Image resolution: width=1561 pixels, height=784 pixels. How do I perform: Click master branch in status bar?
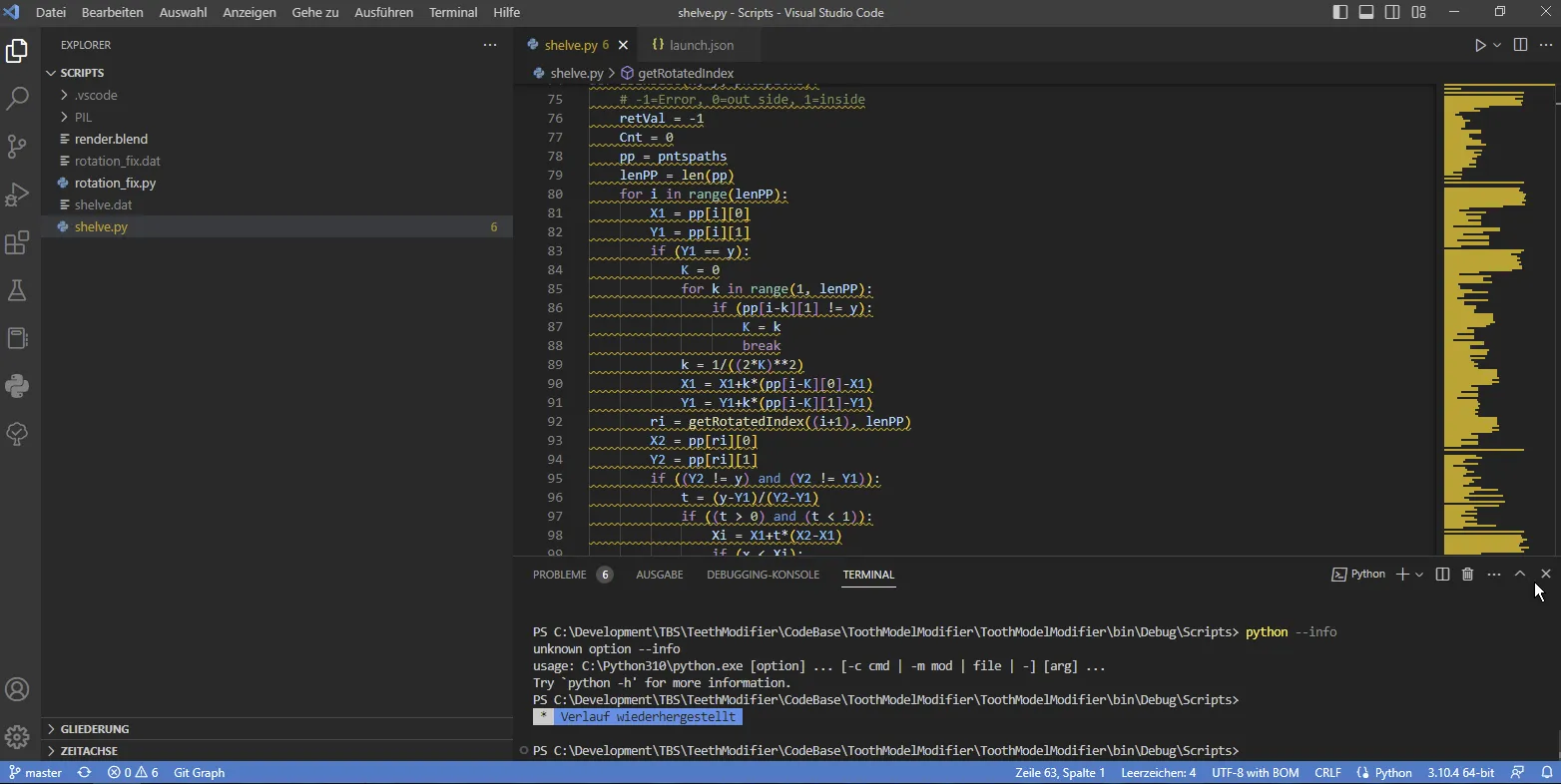point(36,773)
